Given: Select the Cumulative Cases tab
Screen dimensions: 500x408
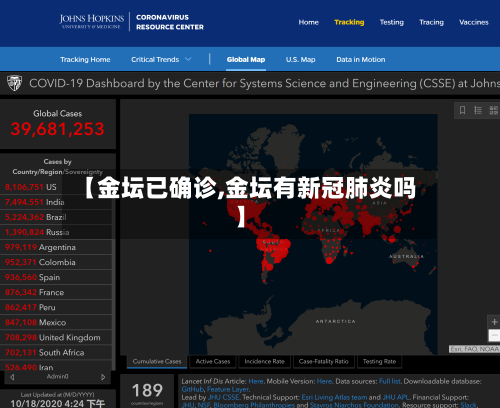Looking at the screenshot, I should click(157, 362).
